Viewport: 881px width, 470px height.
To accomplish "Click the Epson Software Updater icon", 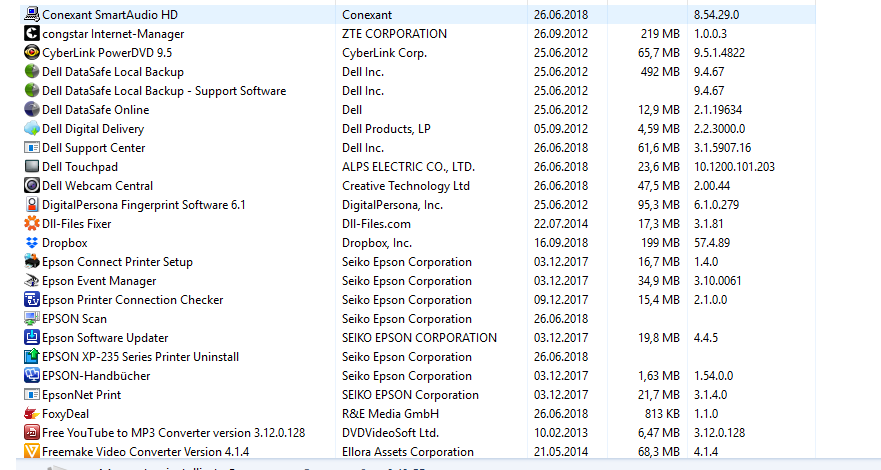I will [x=32, y=337].
